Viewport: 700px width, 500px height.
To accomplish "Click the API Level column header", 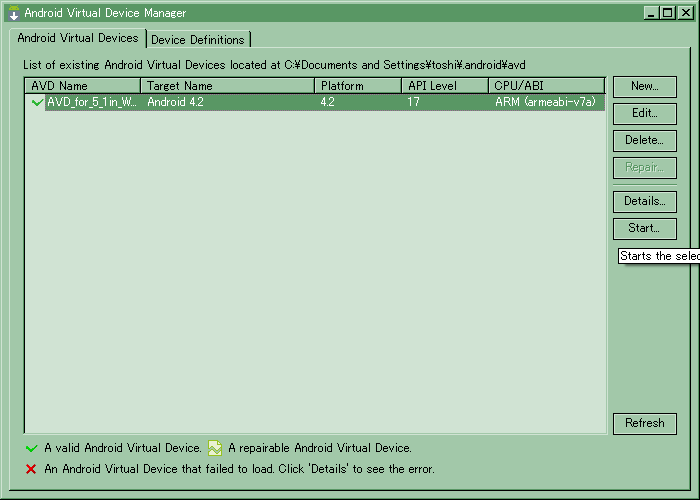I will click(445, 86).
